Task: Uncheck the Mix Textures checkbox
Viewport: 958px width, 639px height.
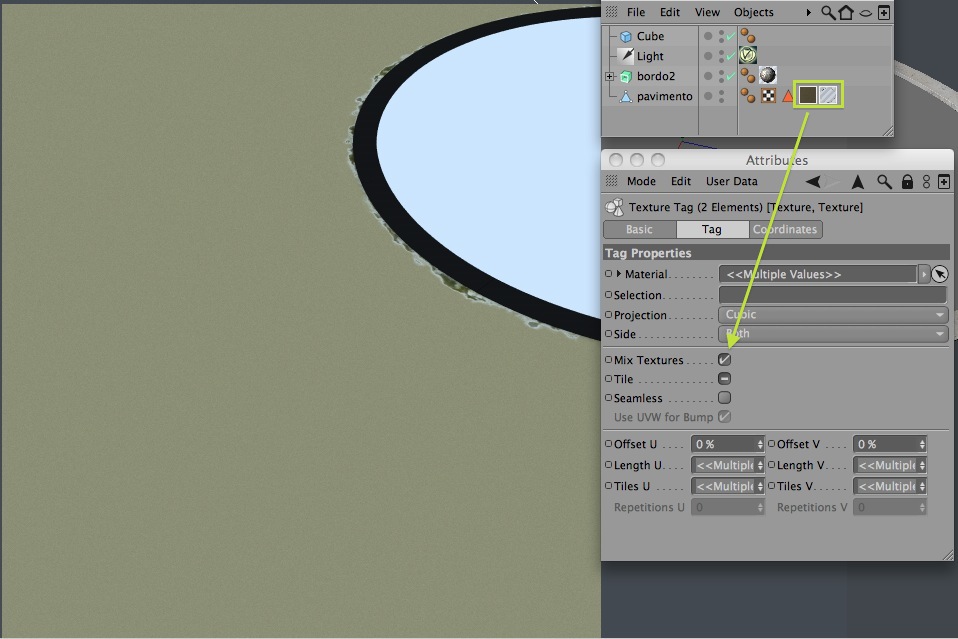Action: coord(725,360)
